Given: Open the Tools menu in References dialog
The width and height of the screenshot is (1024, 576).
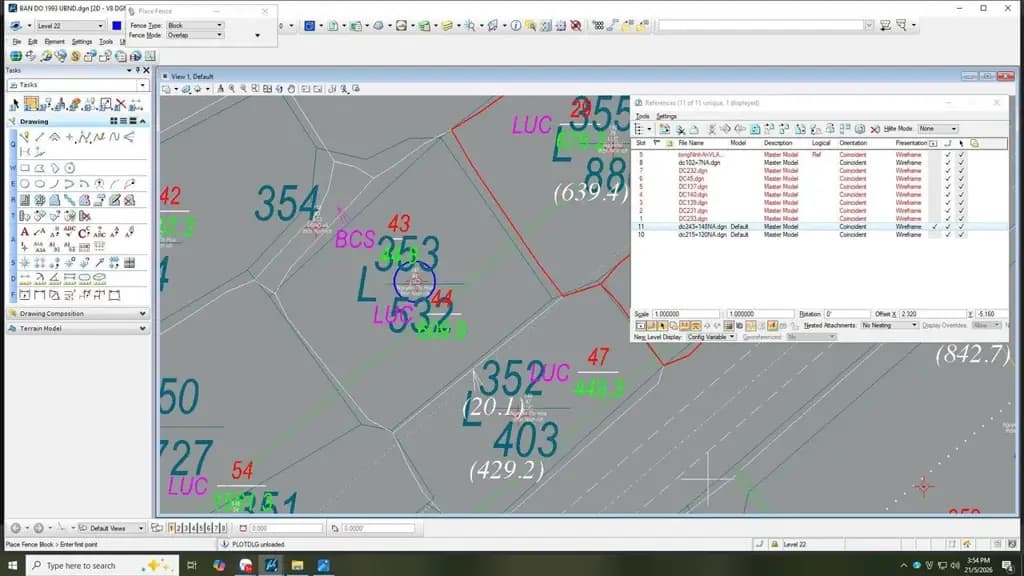Looking at the screenshot, I should click(643, 116).
